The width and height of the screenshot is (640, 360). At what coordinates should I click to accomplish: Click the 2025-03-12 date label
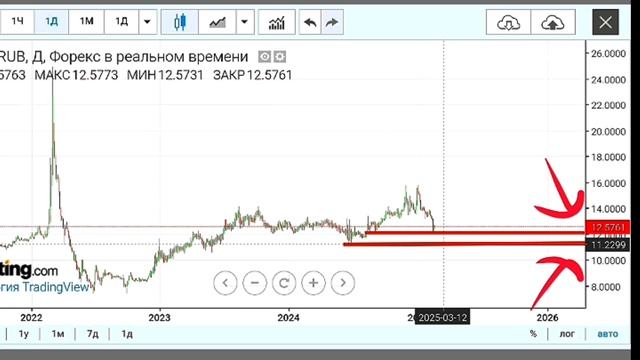442,318
